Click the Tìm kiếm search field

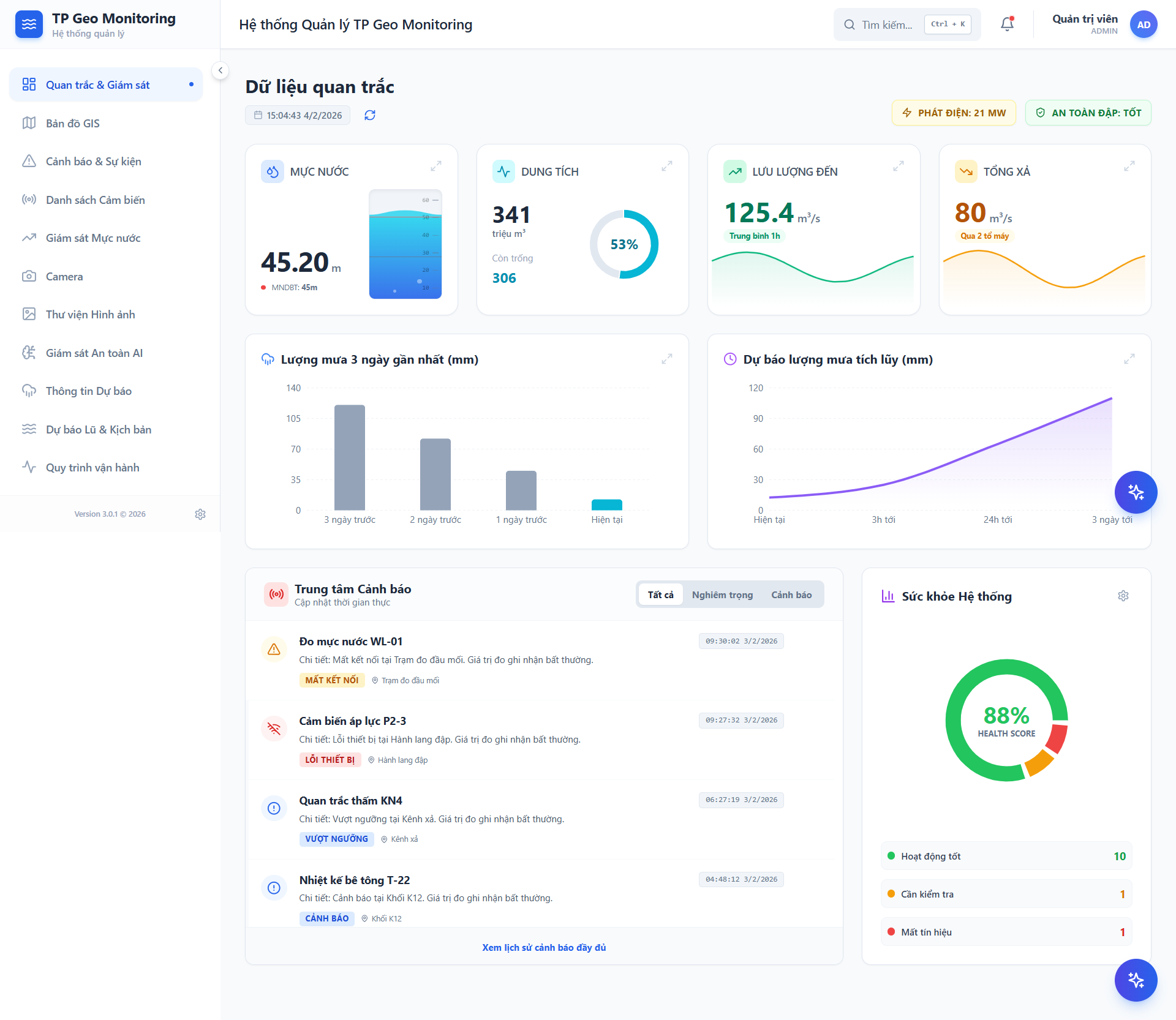click(x=886, y=24)
